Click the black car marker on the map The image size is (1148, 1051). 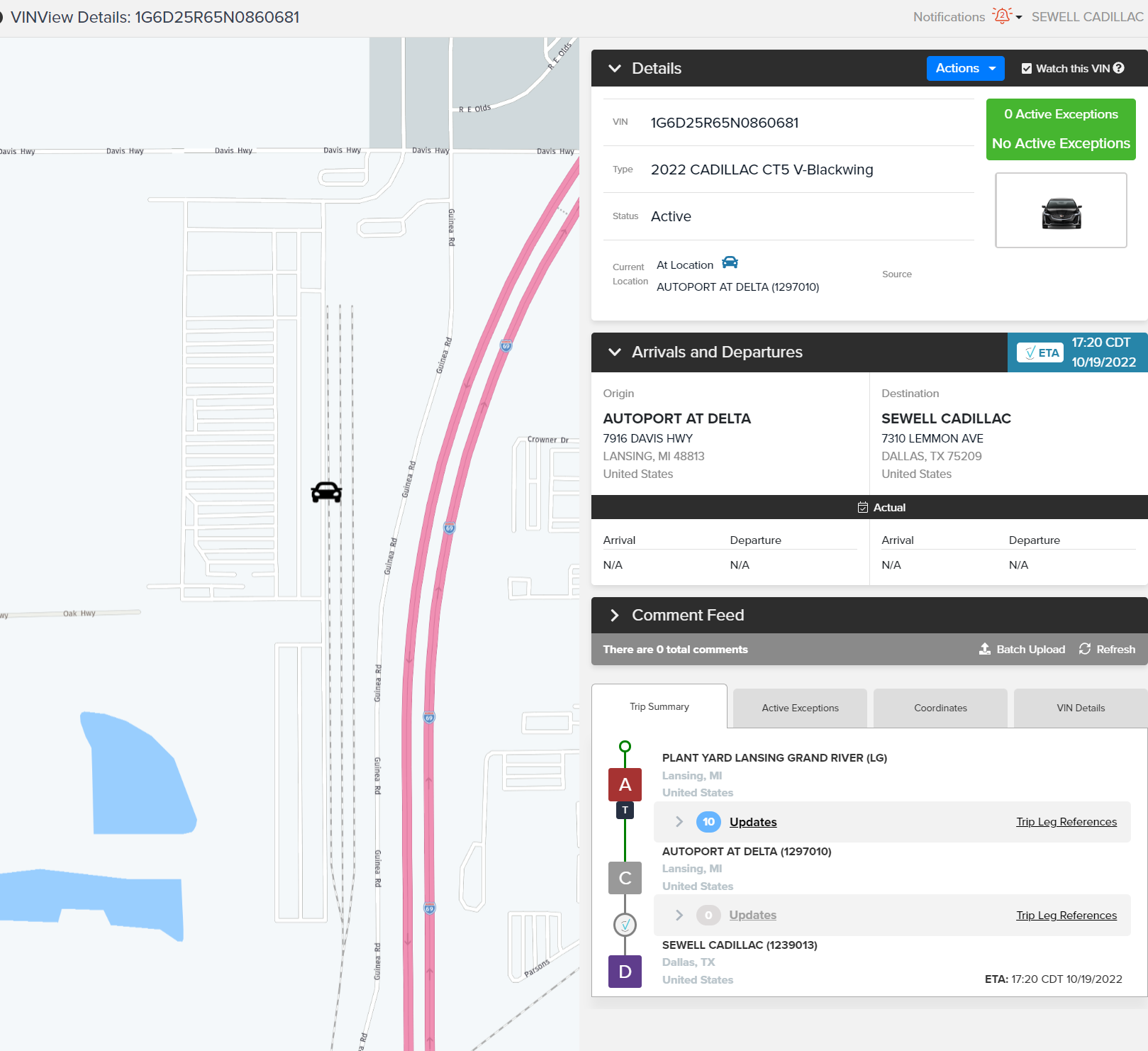click(x=326, y=492)
